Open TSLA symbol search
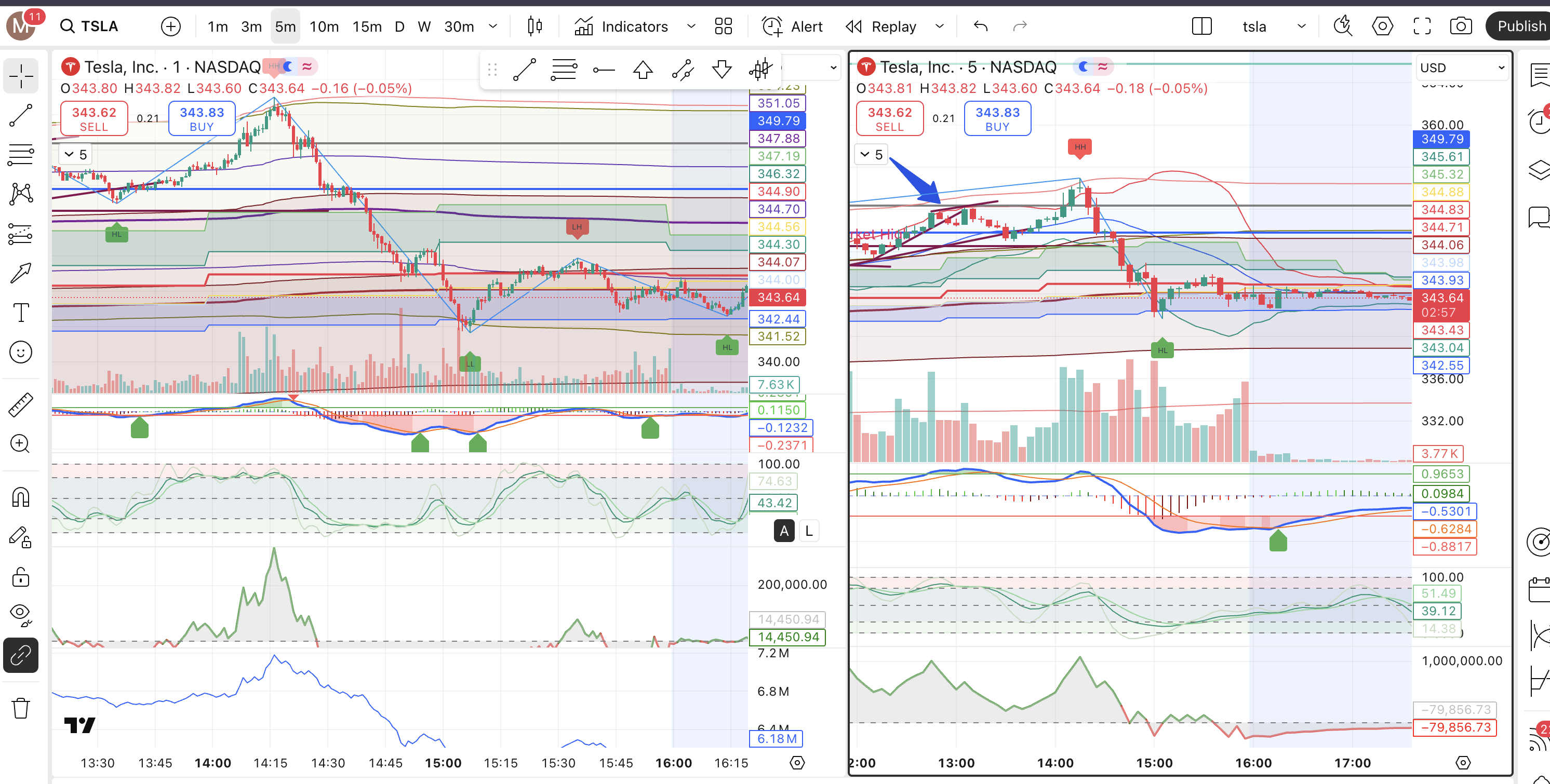1550x784 pixels. (90, 26)
